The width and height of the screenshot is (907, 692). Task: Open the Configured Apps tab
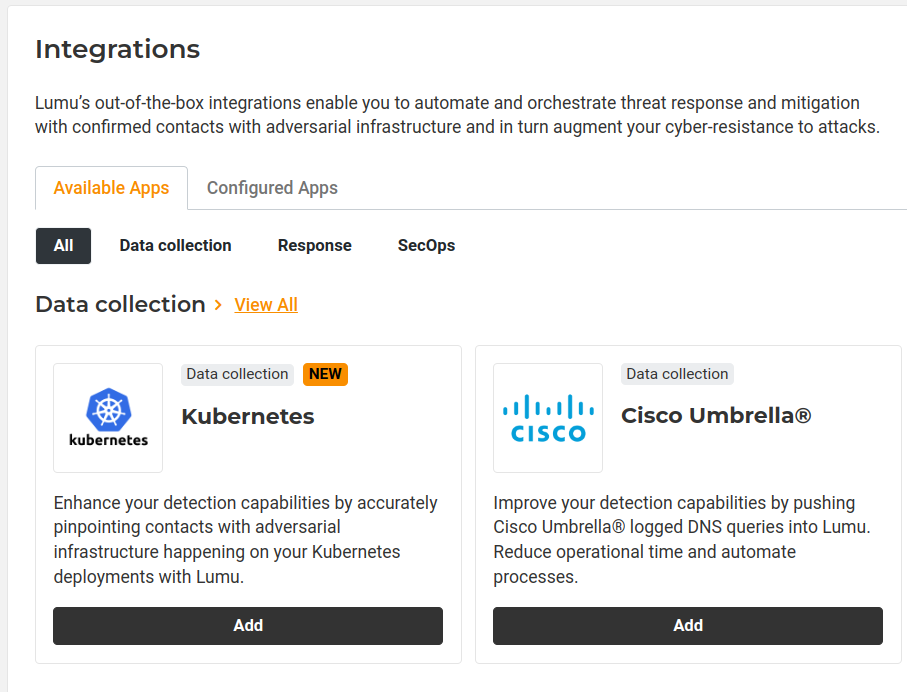(272, 188)
